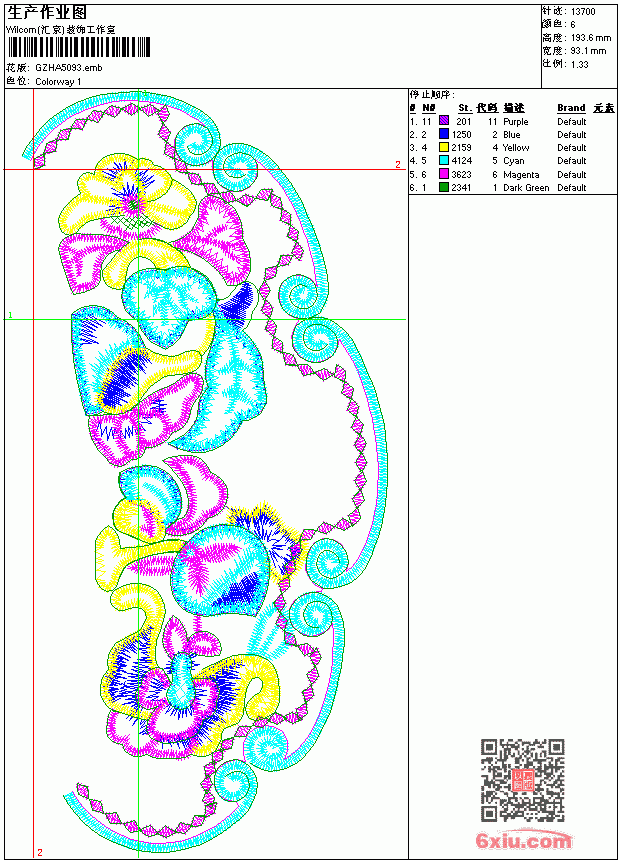The height and width of the screenshot is (860, 620).
Task: Choose the Cyan thread color swatch
Action: tap(444, 160)
